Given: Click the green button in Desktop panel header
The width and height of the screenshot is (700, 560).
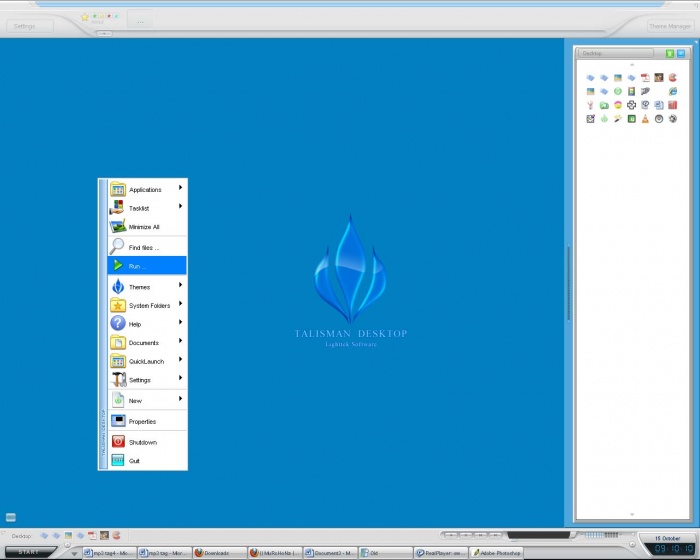Looking at the screenshot, I should [670, 54].
